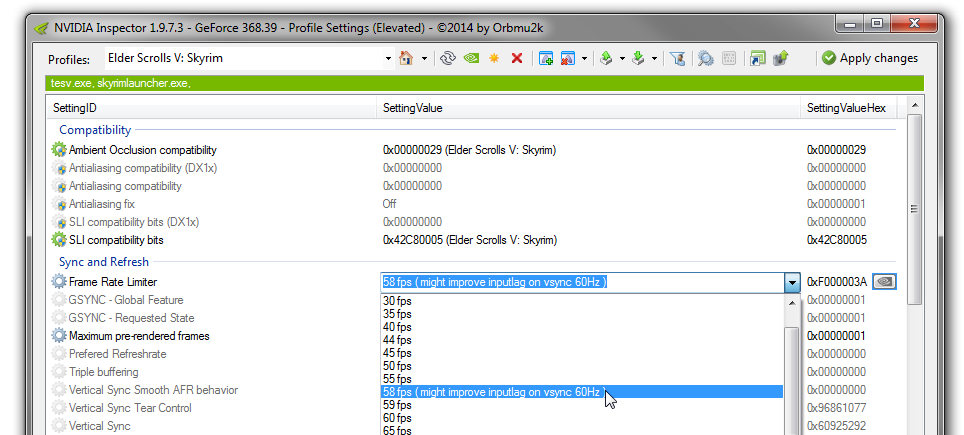964x435 pixels.
Task: Click the orange star create profile icon
Action: (494, 58)
